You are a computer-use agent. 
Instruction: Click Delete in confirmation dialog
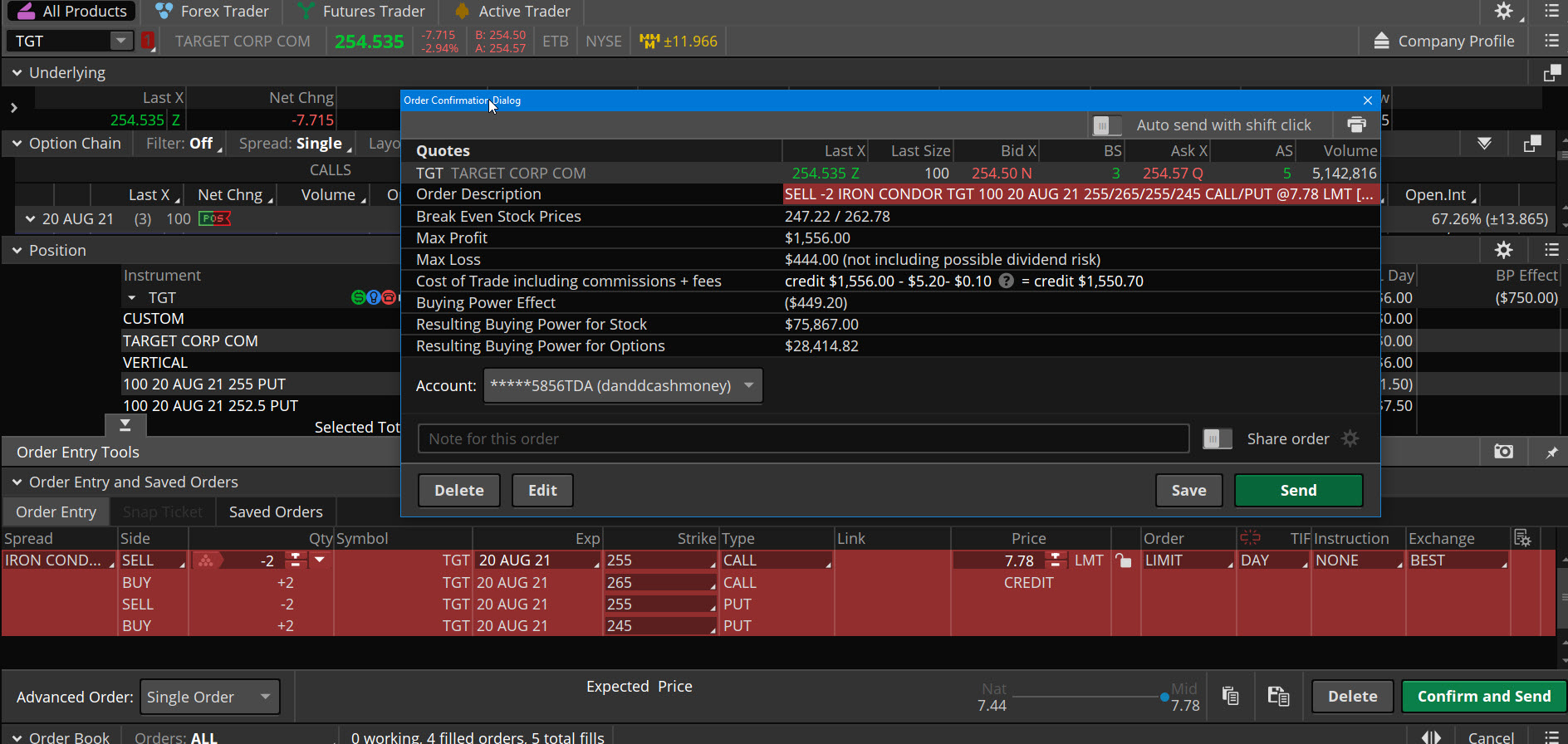[458, 490]
